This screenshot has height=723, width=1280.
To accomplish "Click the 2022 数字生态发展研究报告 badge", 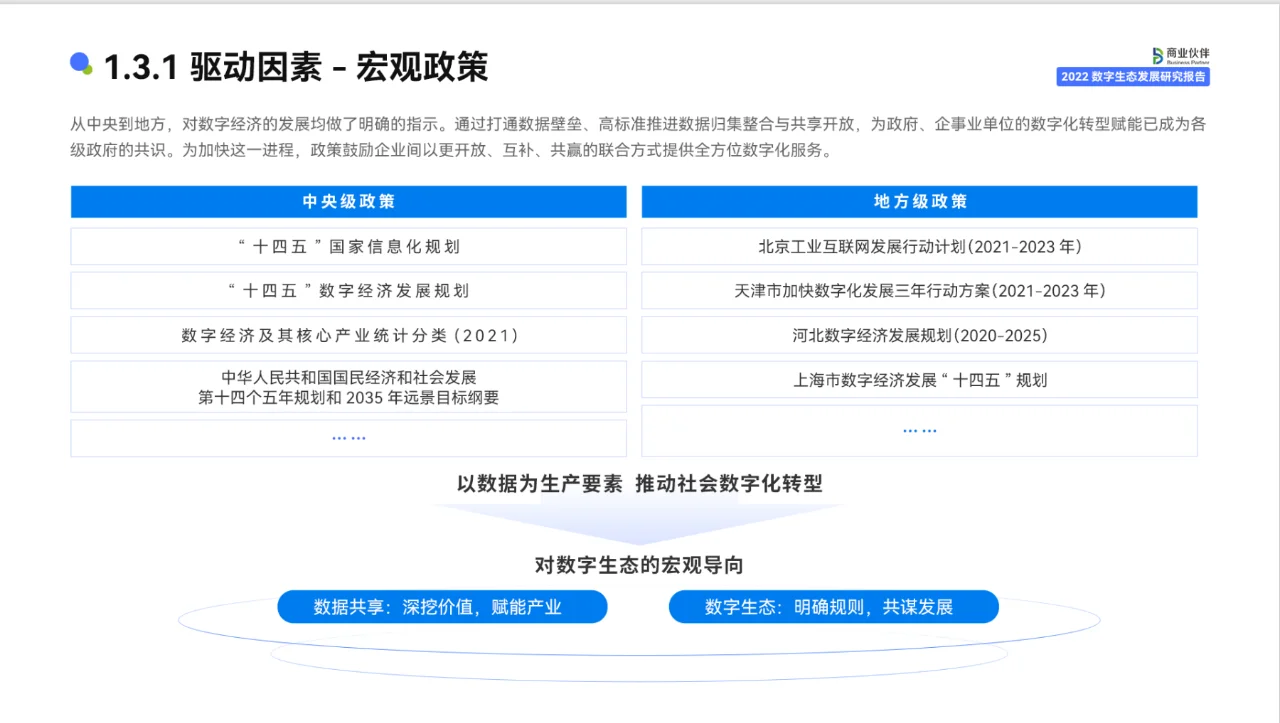I will tap(1133, 76).
